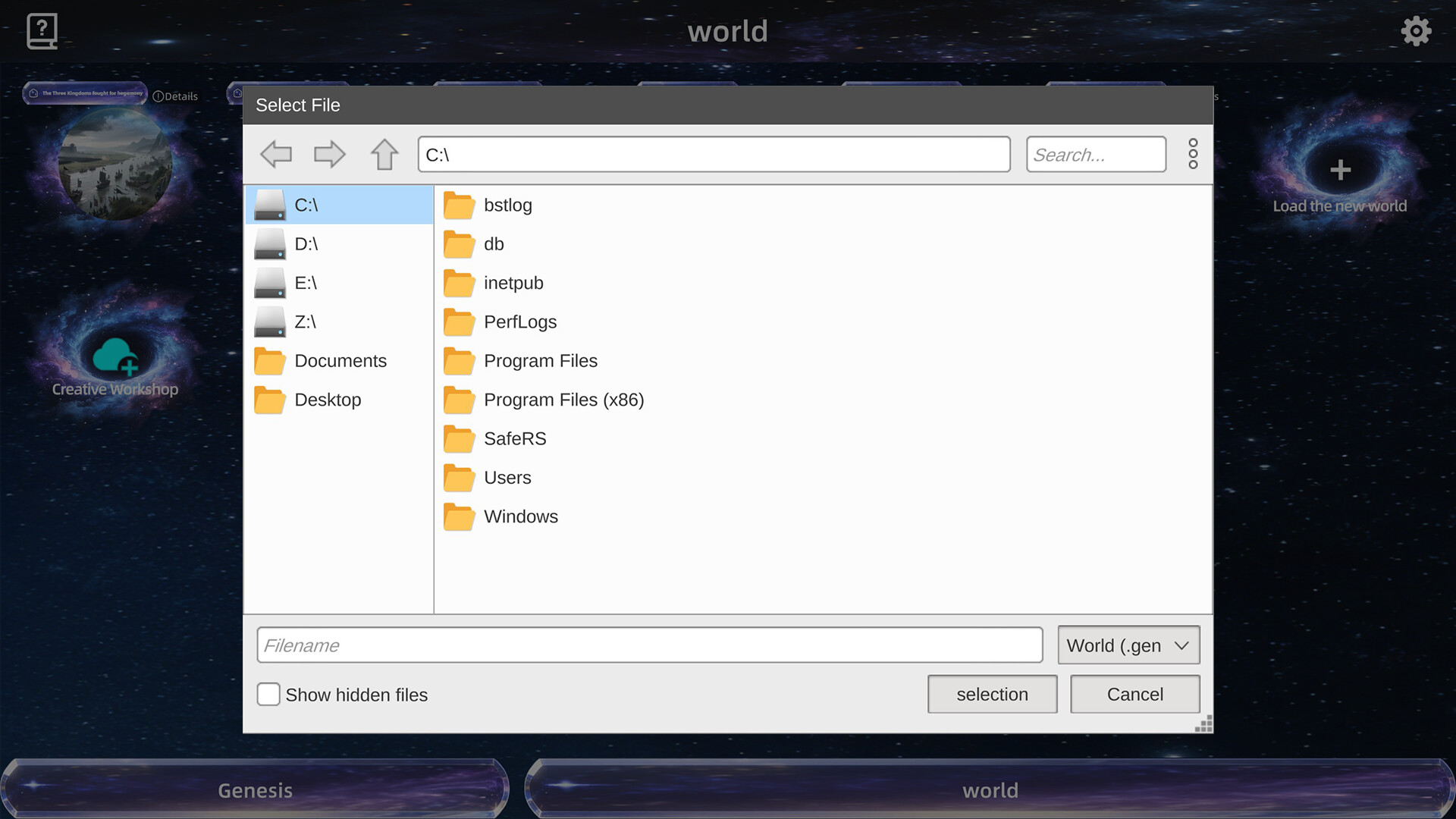Go up one directory level
Viewport: 1456px width, 819px height.
click(x=384, y=154)
